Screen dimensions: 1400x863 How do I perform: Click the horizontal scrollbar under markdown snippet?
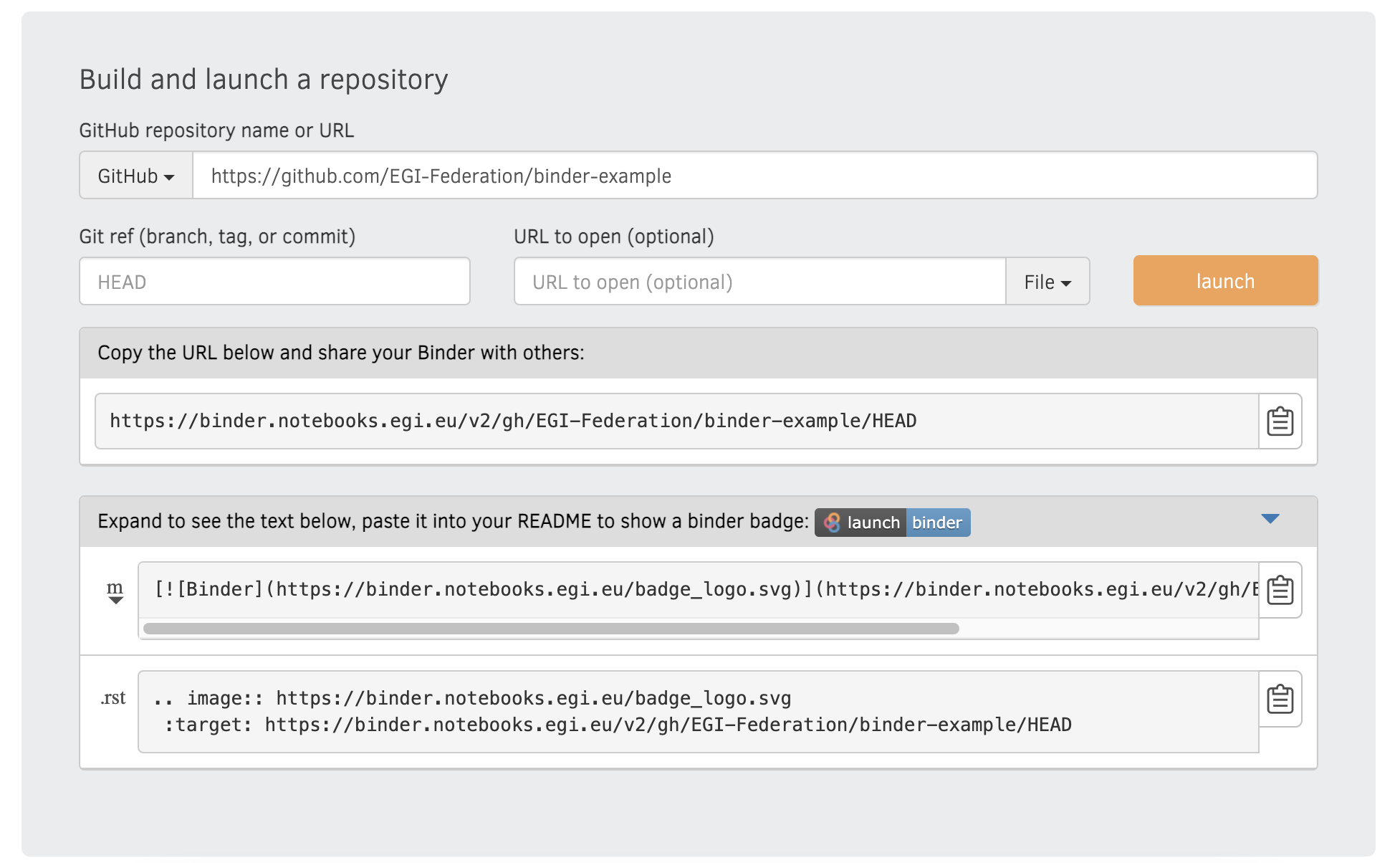551,629
